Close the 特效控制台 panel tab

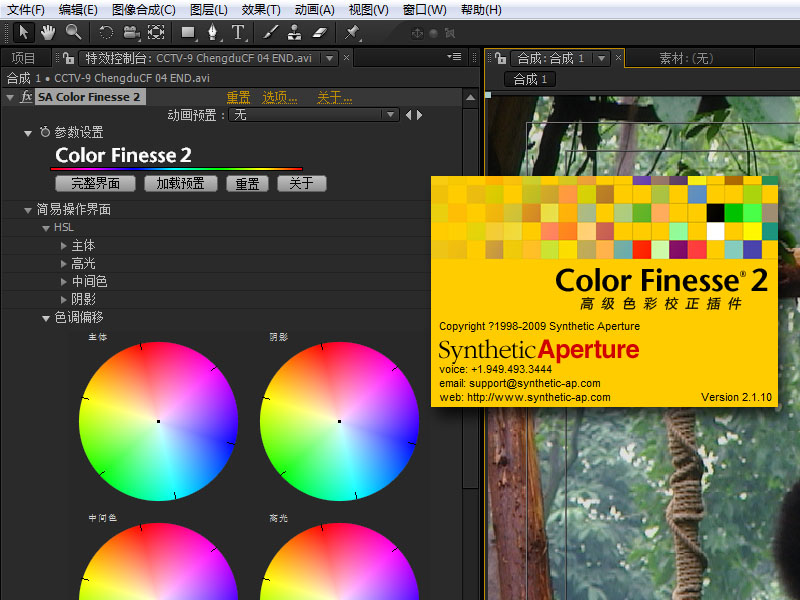click(346, 58)
